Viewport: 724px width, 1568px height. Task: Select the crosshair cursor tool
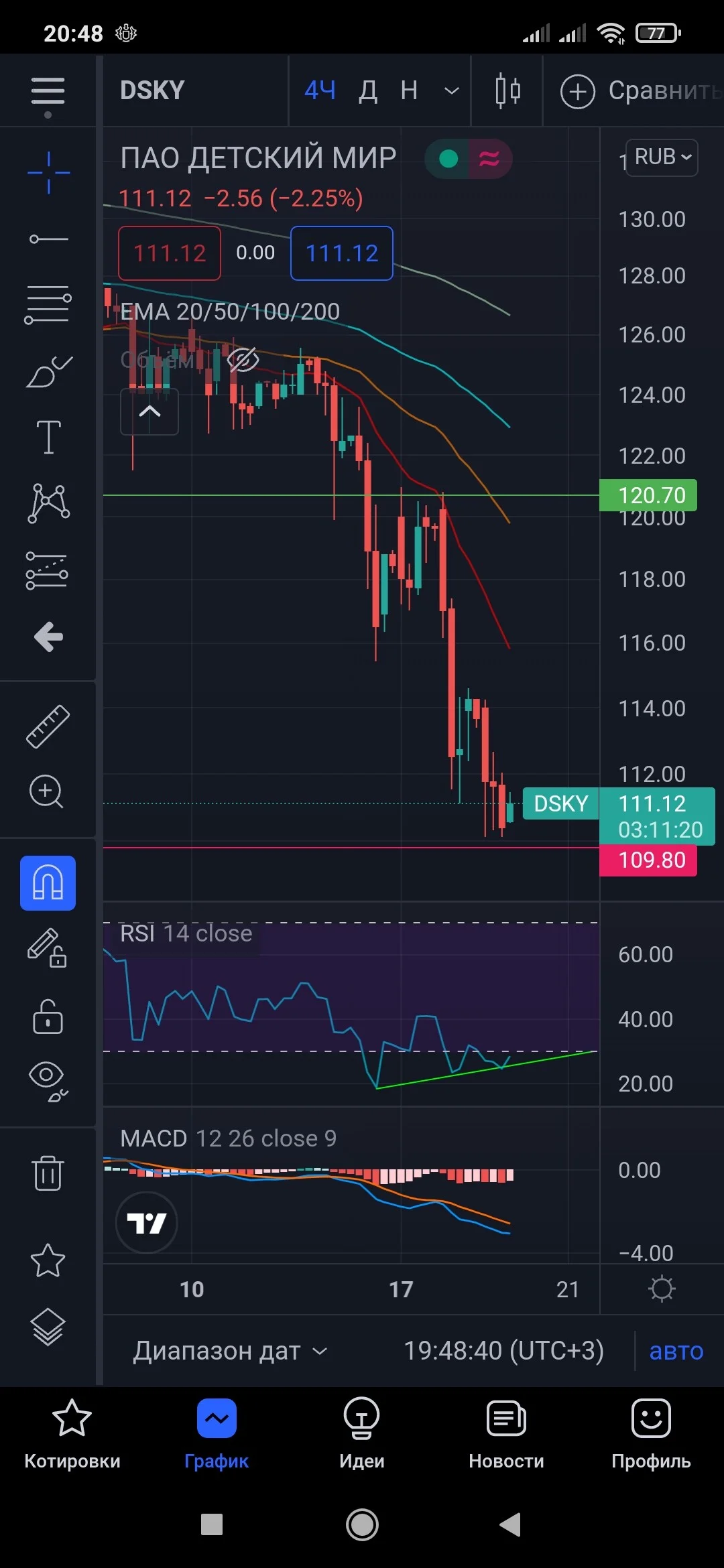(48, 173)
